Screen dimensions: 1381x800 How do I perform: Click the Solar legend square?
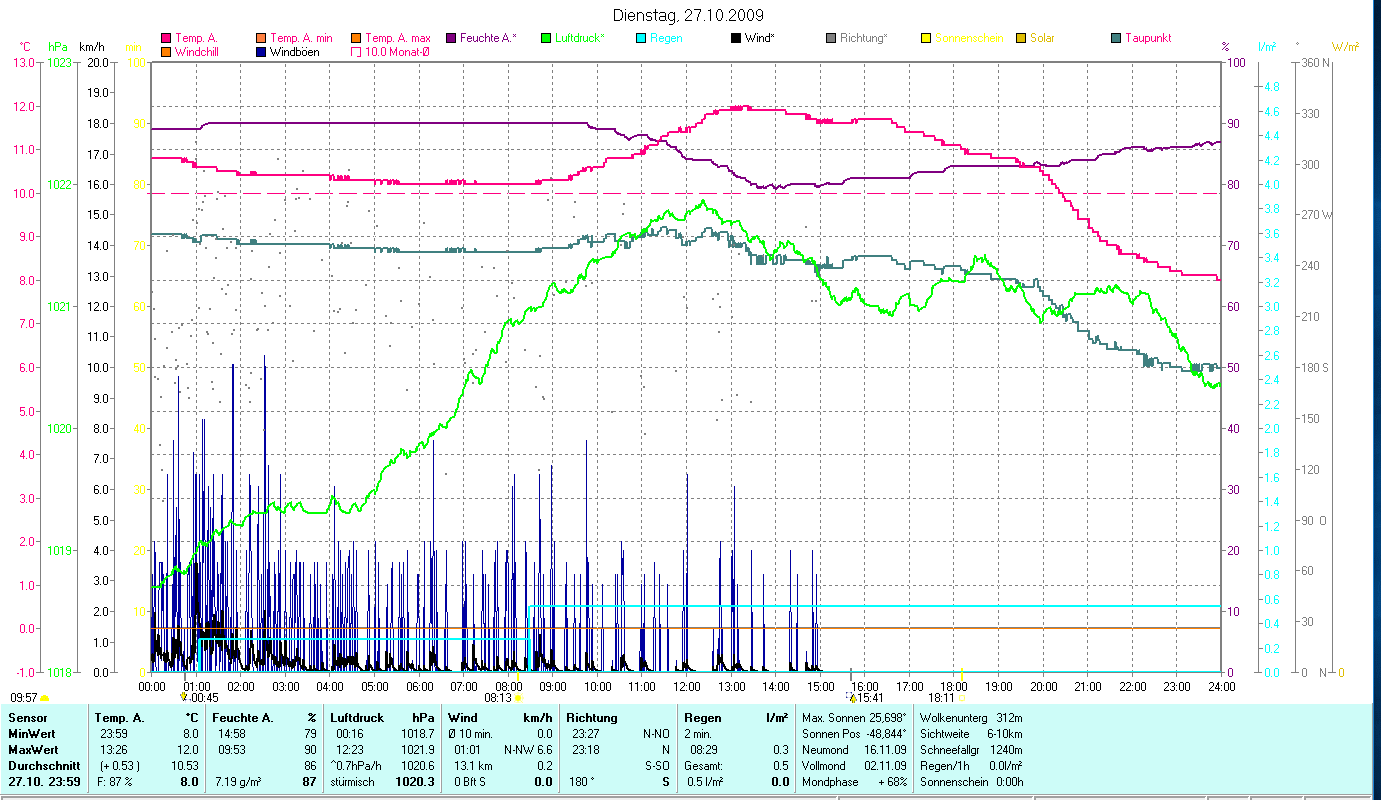tap(1021, 38)
